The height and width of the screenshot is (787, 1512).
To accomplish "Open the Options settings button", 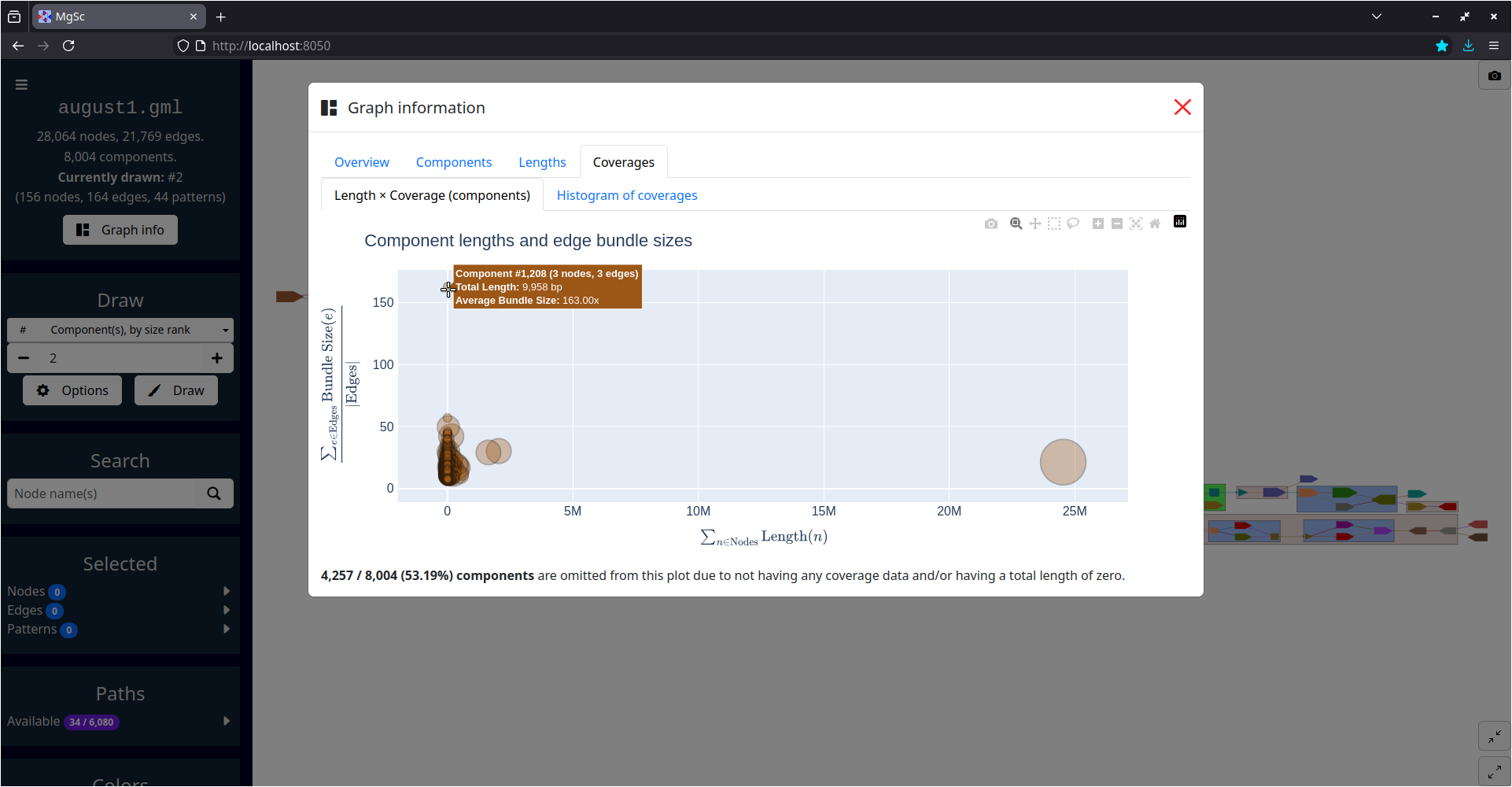I will pos(72,390).
